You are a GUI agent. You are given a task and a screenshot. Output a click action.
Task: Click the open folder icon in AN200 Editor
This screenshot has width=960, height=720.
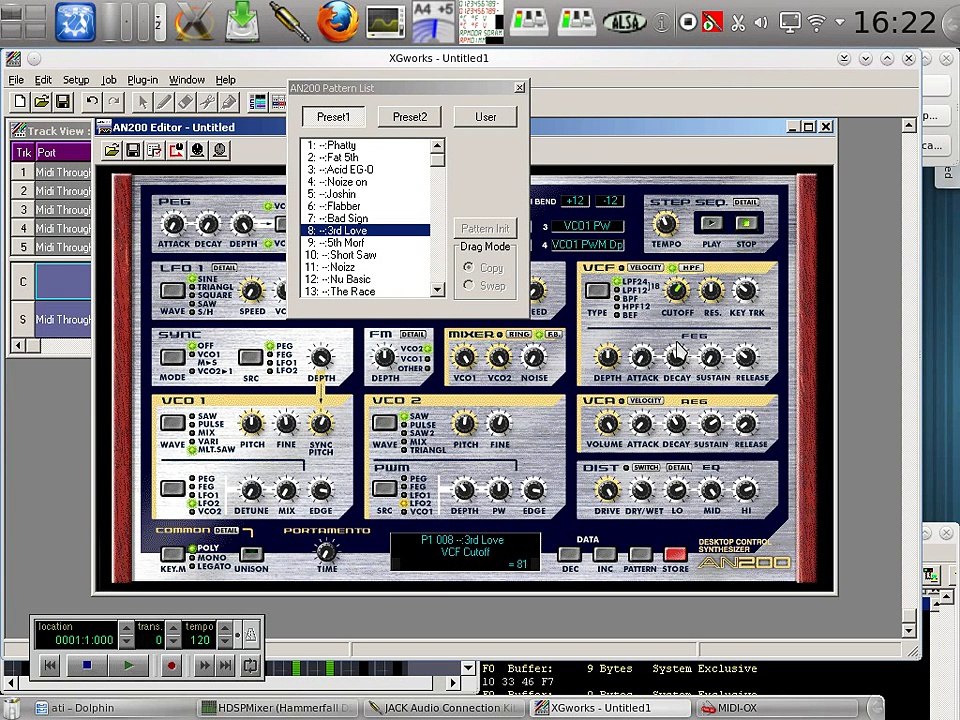111,150
